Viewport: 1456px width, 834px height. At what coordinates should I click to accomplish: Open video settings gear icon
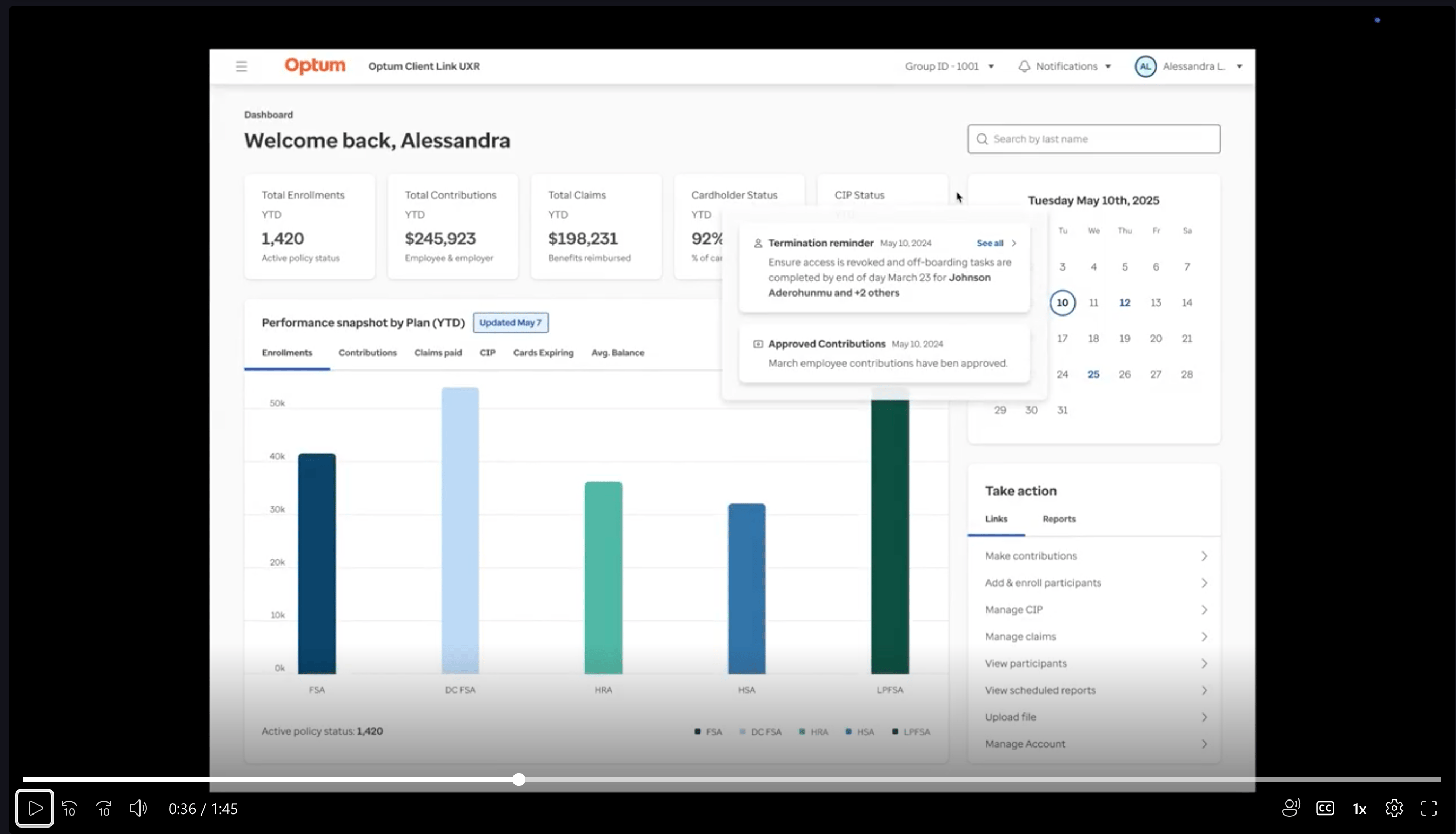coord(1393,808)
